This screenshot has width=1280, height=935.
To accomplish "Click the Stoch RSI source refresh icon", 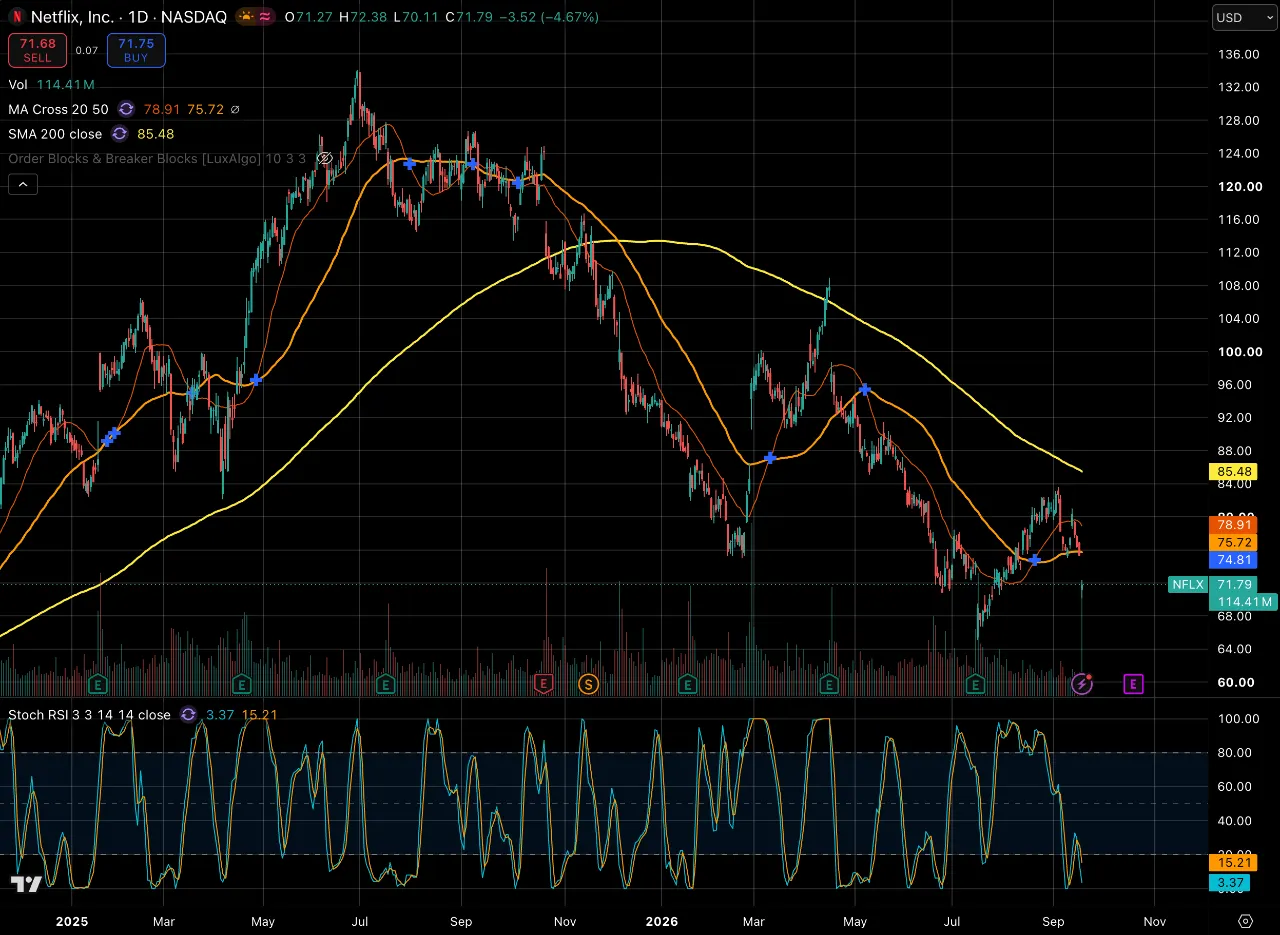I will pyautogui.click(x=188, y=714).
